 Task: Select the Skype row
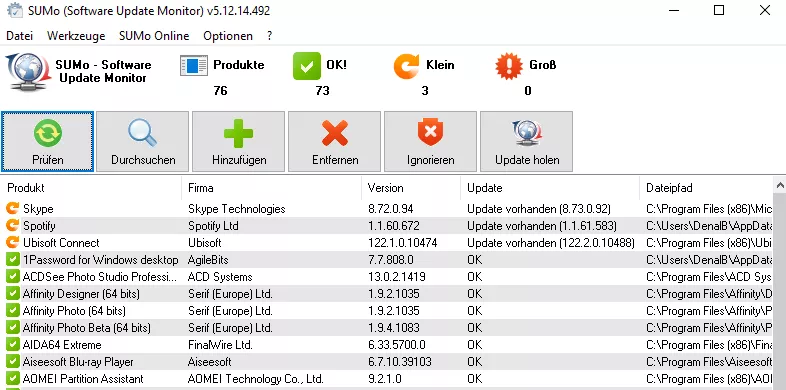386,209
